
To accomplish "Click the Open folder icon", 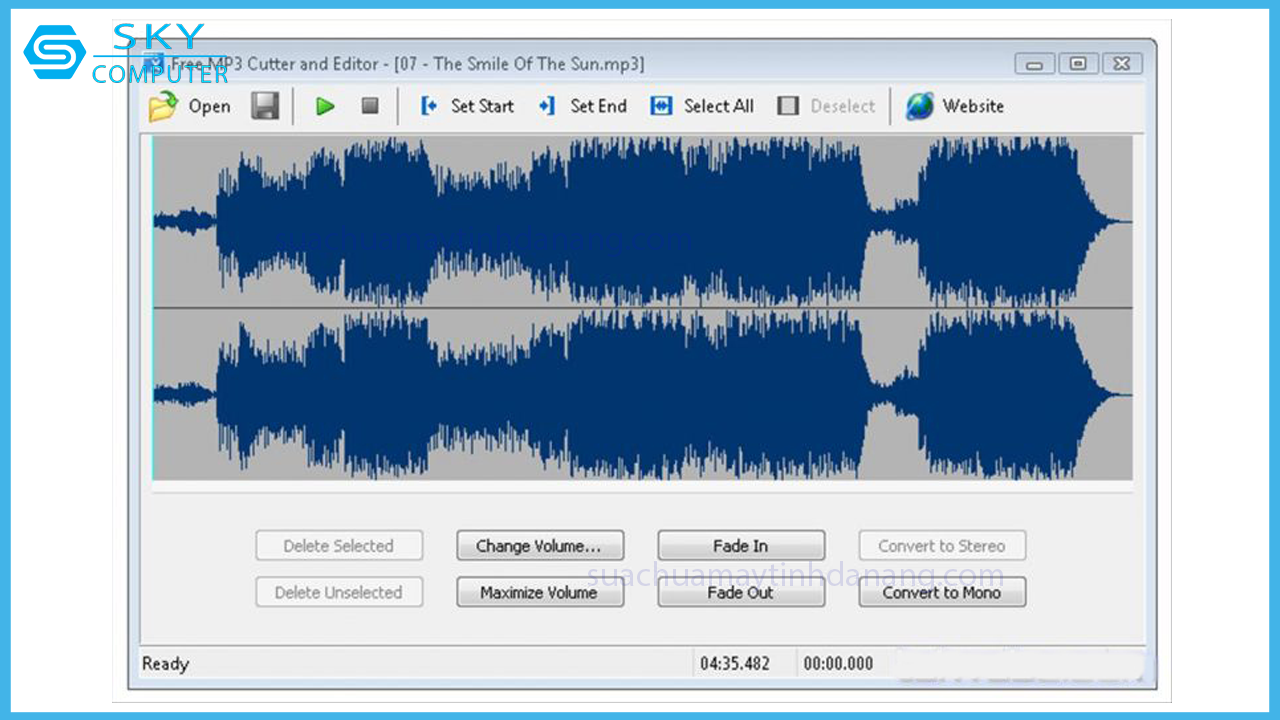I will click(x=163, y=106).
